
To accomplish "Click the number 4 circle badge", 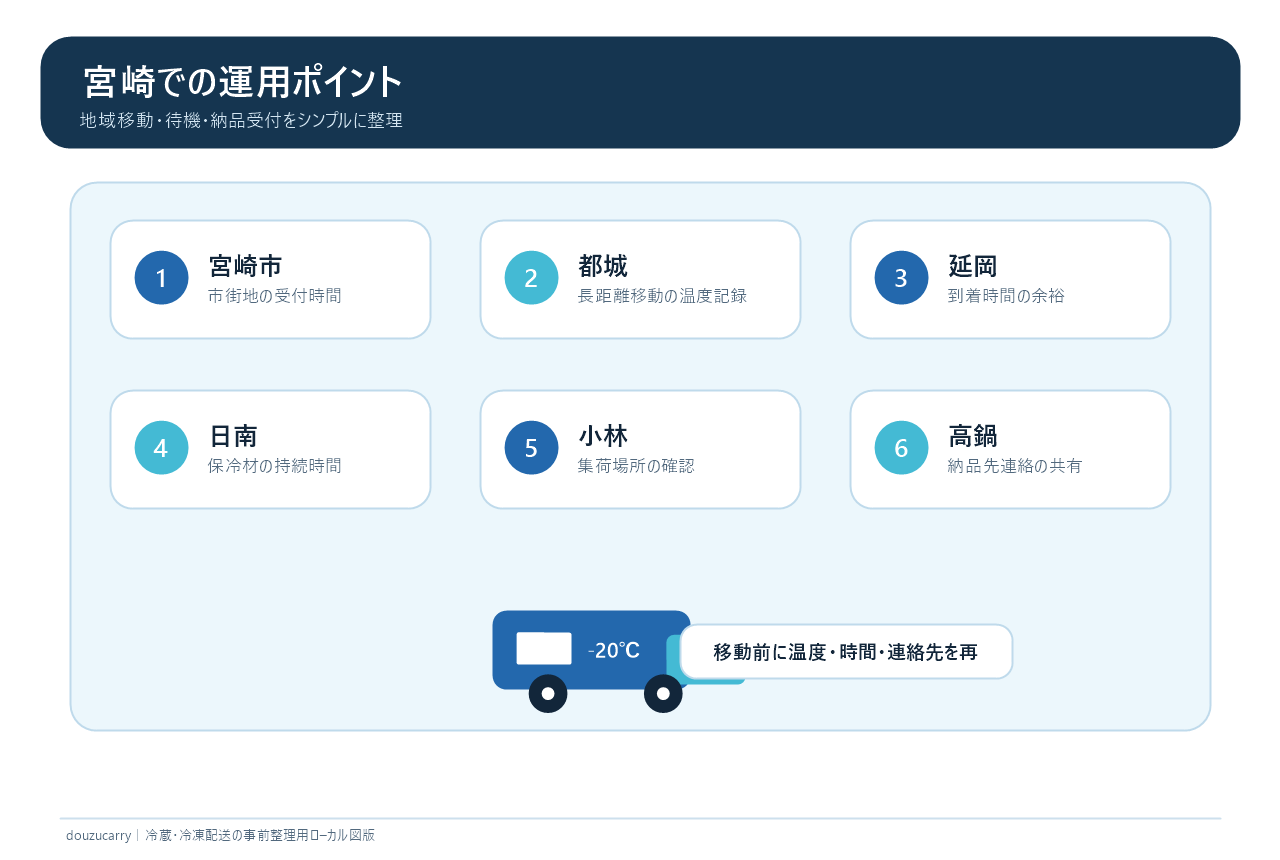I will tap(161, 448).
